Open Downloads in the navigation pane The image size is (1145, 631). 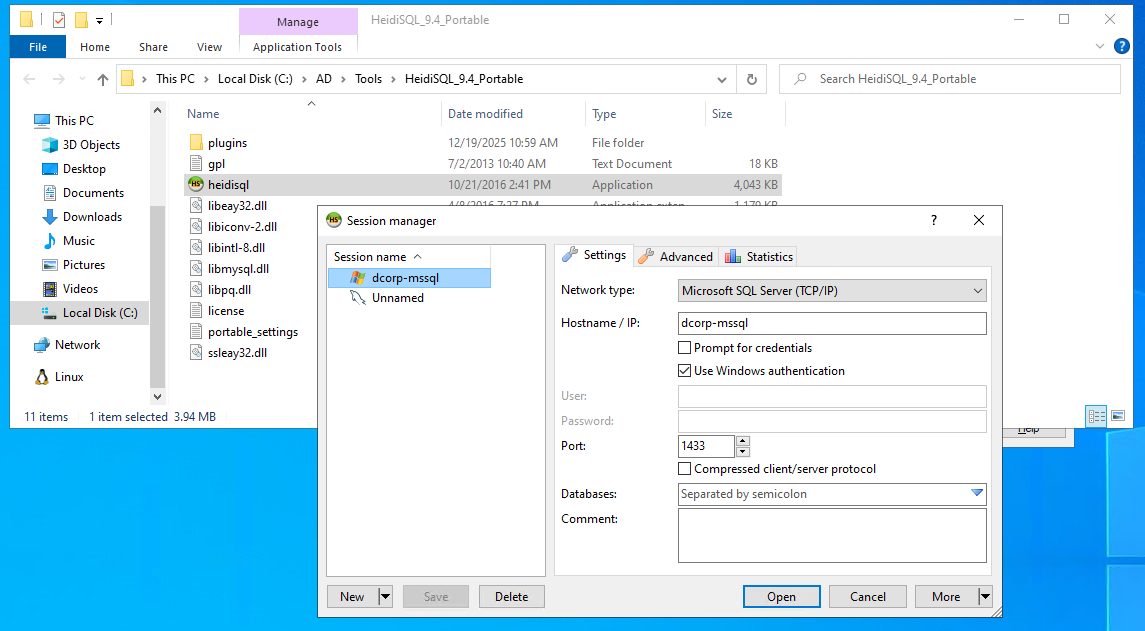[92, 217]
